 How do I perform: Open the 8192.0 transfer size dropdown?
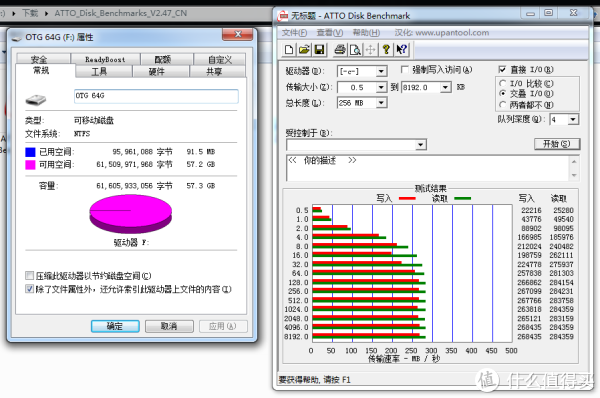point(445,88)
